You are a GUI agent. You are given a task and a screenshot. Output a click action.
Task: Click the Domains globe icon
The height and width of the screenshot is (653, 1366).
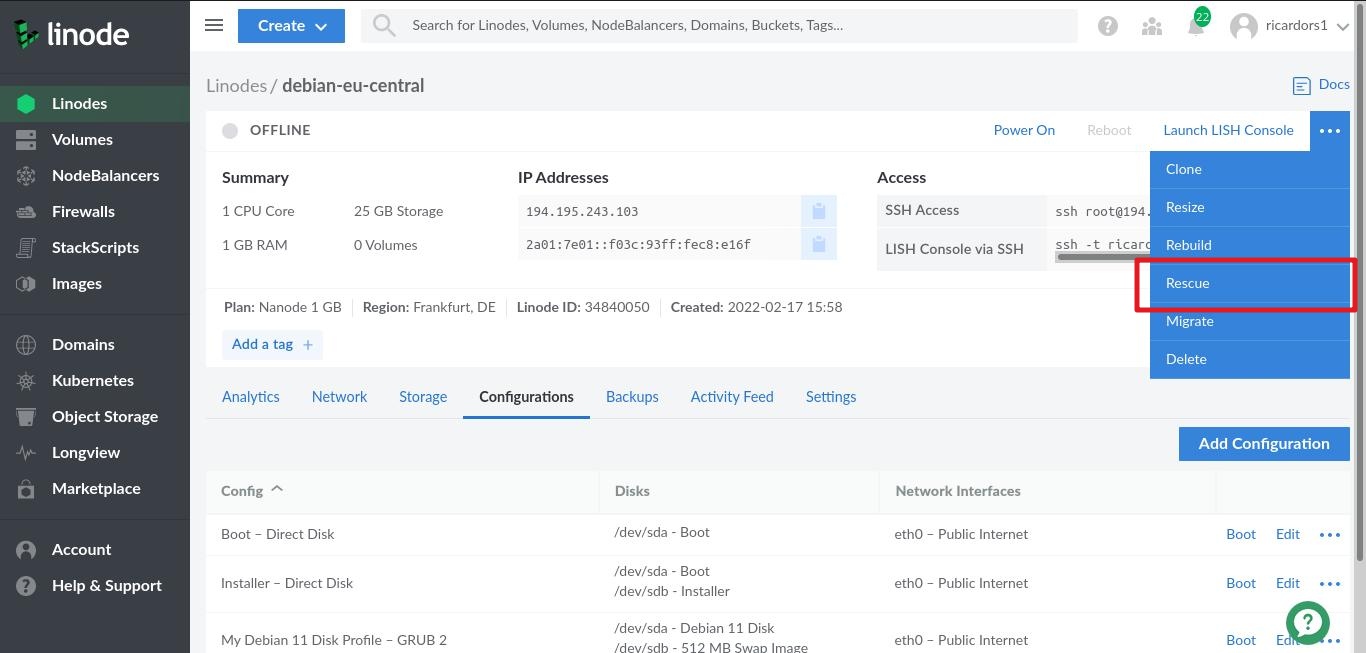point(26,345)
